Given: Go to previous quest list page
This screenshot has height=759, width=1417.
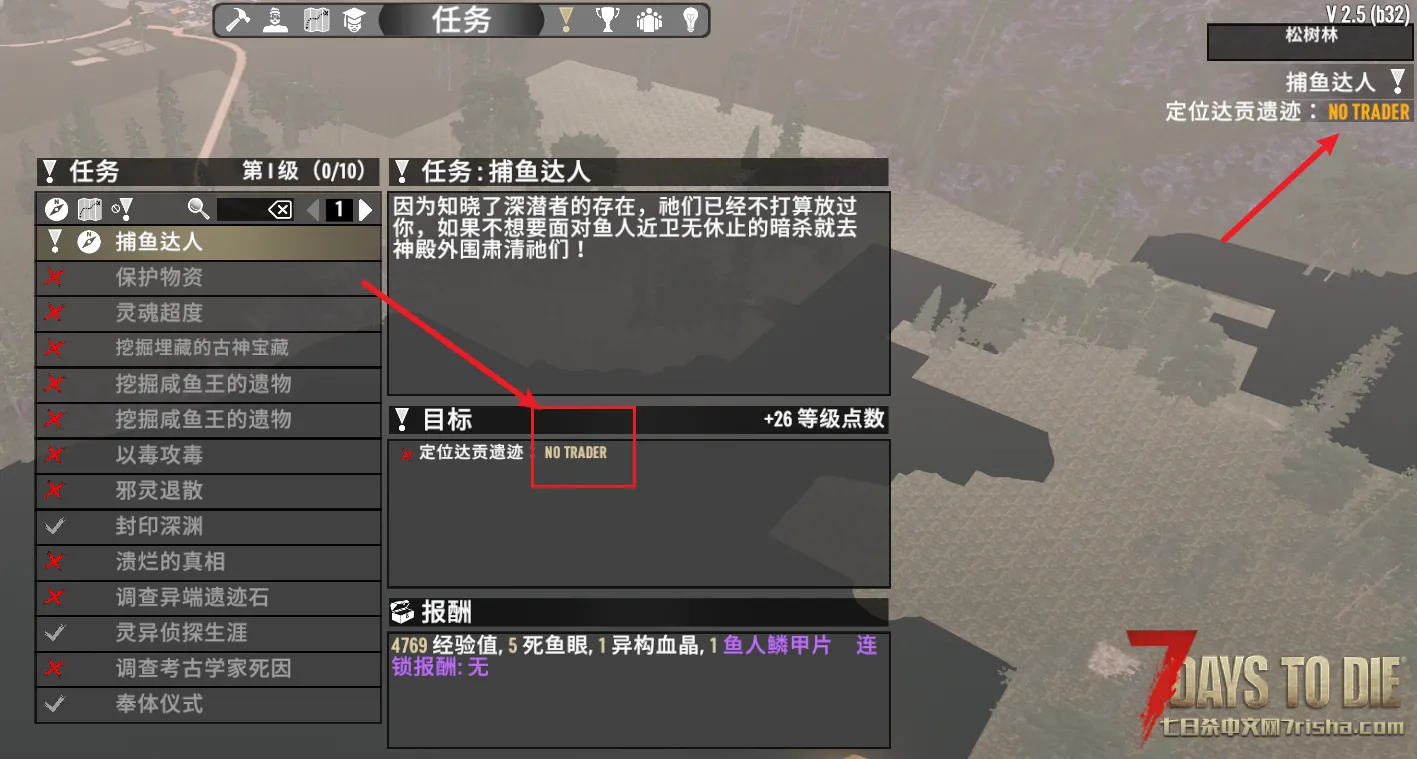Looking at the screenshot, I should click(313, 209).
